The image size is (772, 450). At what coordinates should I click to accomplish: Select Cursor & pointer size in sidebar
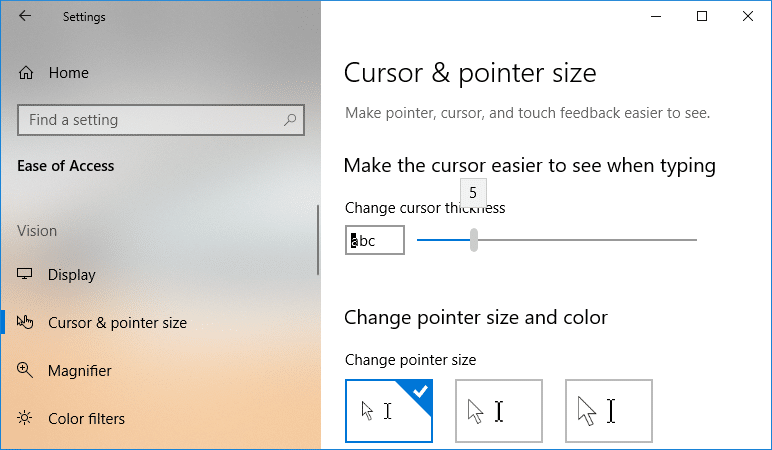117,323
